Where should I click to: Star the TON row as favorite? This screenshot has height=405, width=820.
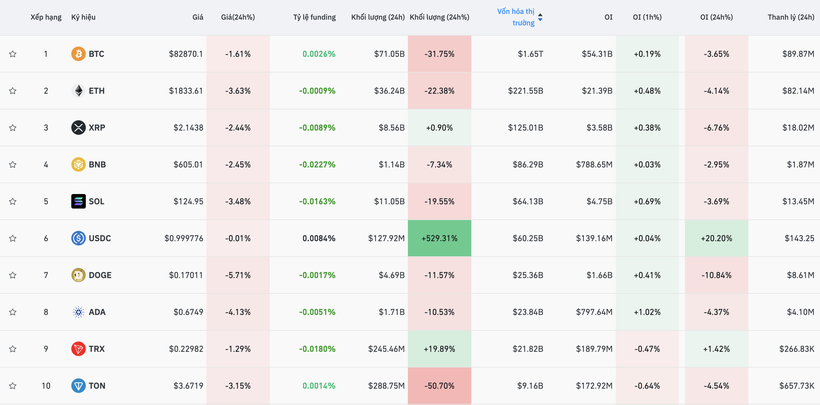[13, 386]
